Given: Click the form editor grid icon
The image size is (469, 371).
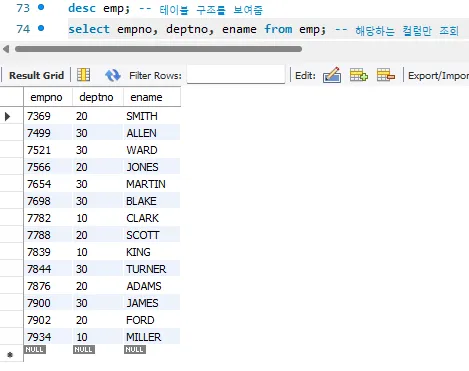Looking at the screenshot, I should (83, 75).
